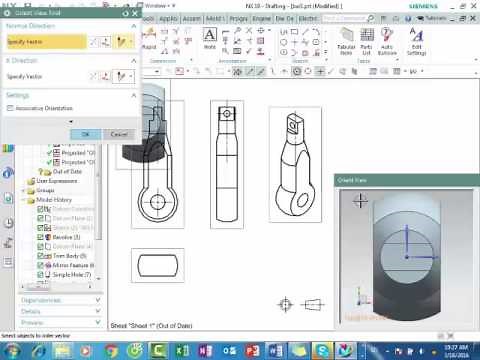Image resolution: width=480 pixels, height=360 pixels.
Task: Select the circle sketch tool
Action: tap(283, 42)
